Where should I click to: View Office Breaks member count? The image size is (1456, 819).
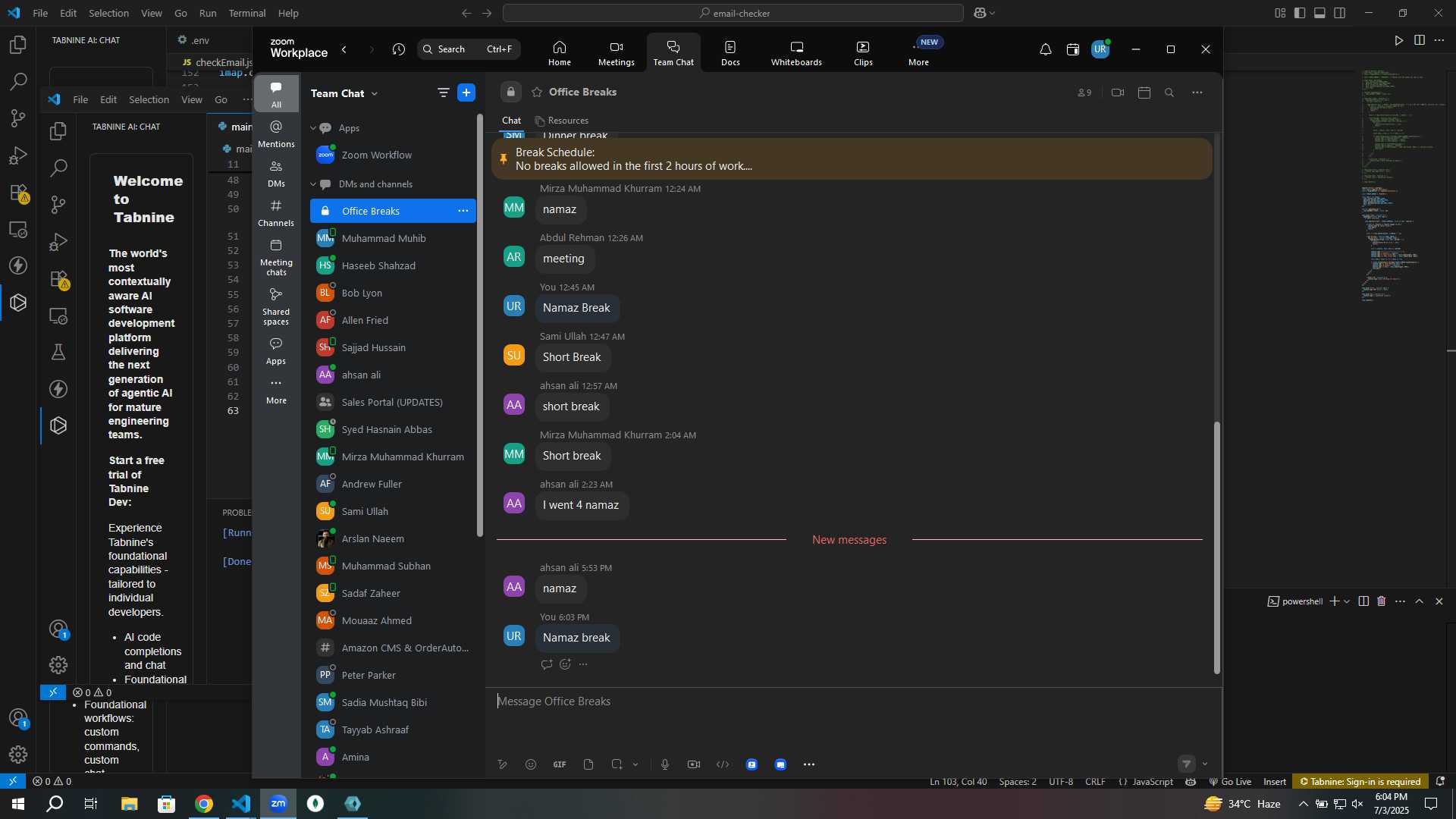coord(1084,93)
